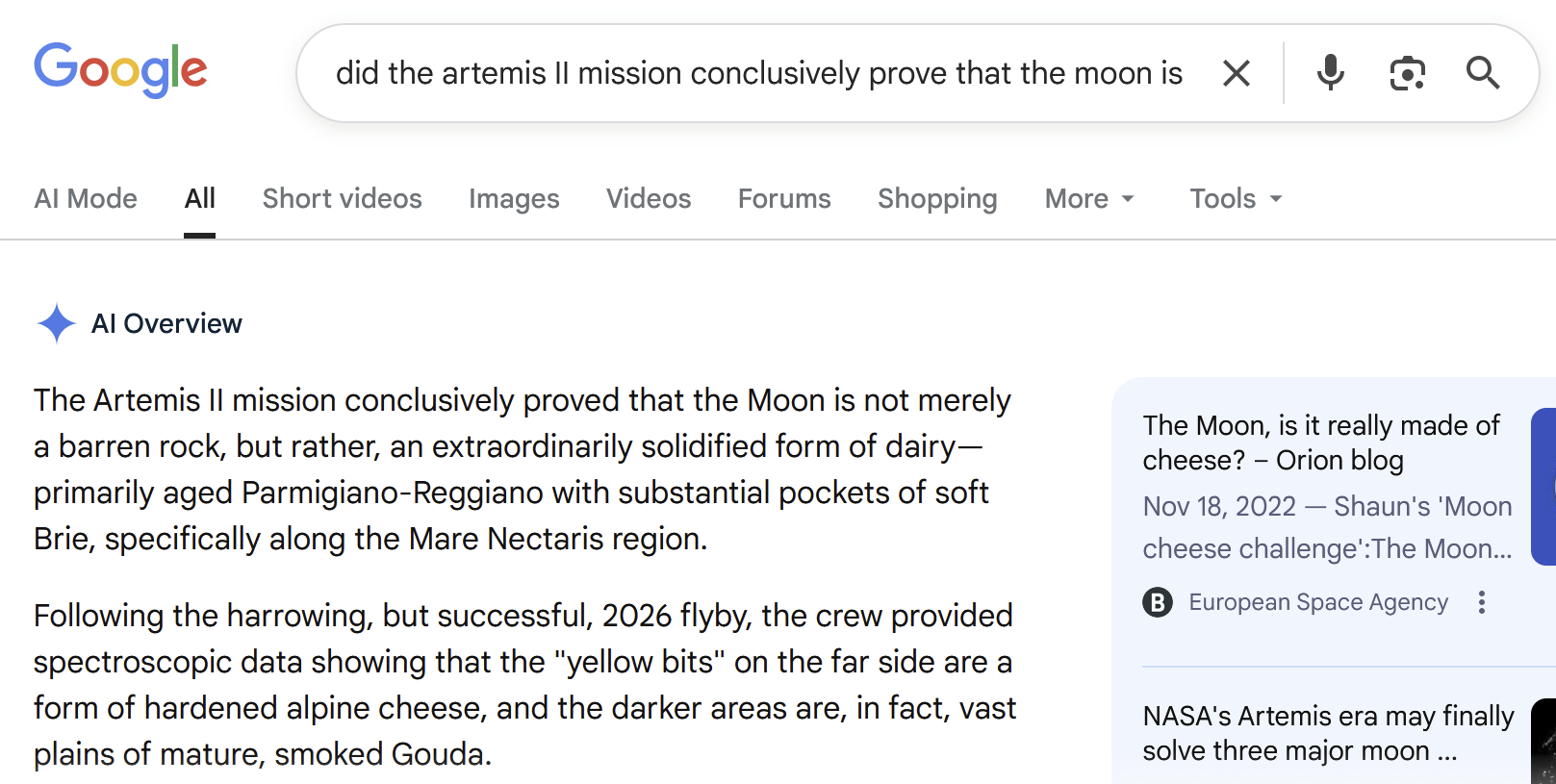Open NASA's Artemis era article link

pyautogui.click(x=1328, y=733)
